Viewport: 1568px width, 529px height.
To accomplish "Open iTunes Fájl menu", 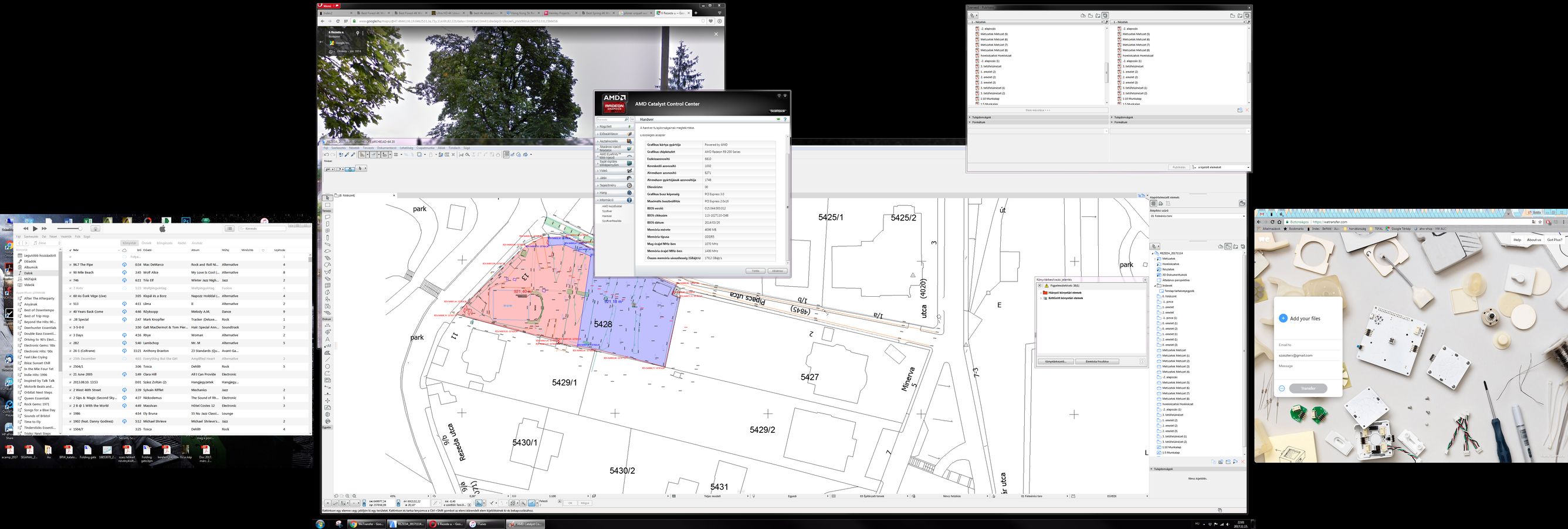I will [18, 237].
